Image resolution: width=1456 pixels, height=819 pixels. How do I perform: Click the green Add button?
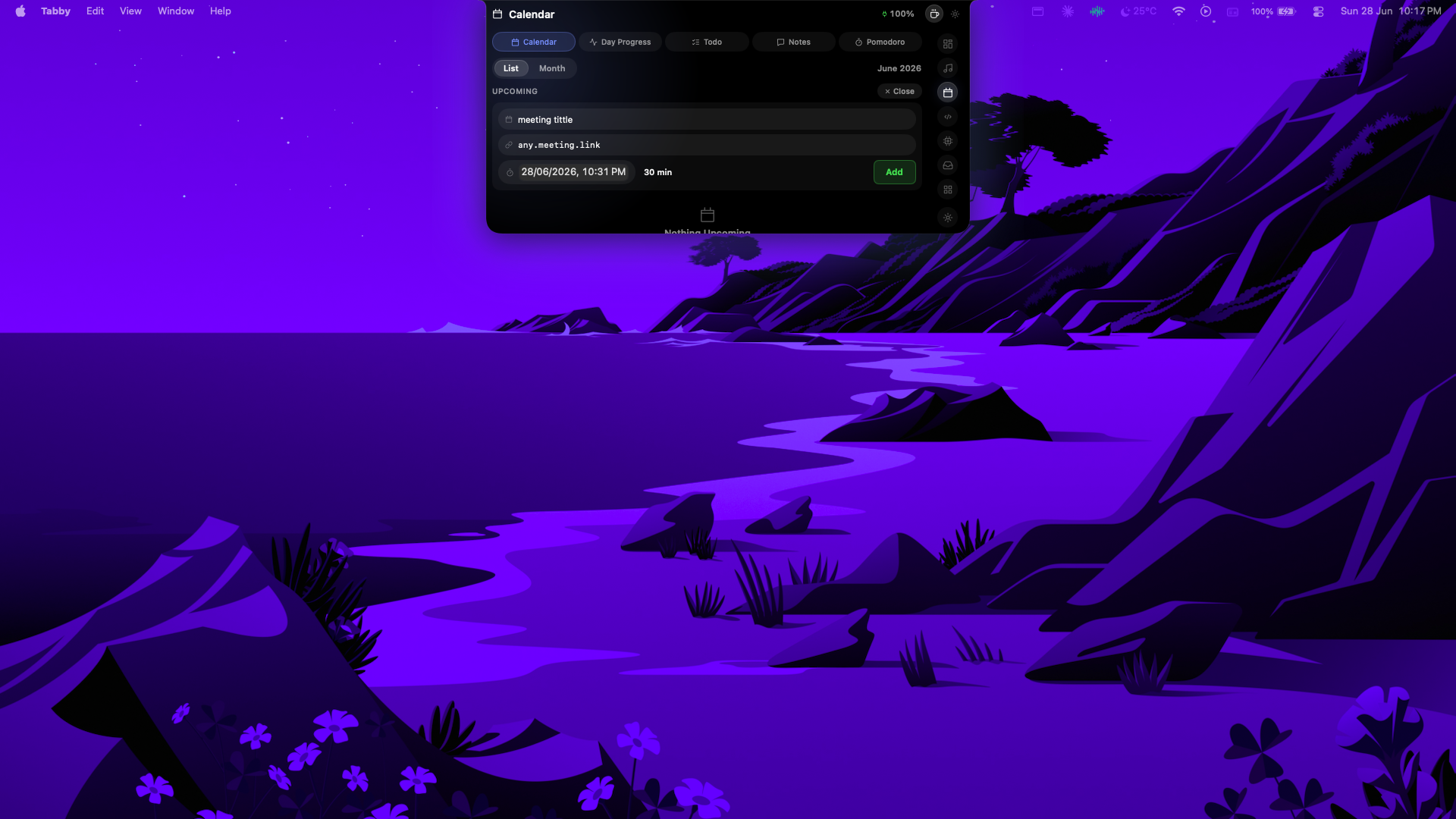point(894,172)
